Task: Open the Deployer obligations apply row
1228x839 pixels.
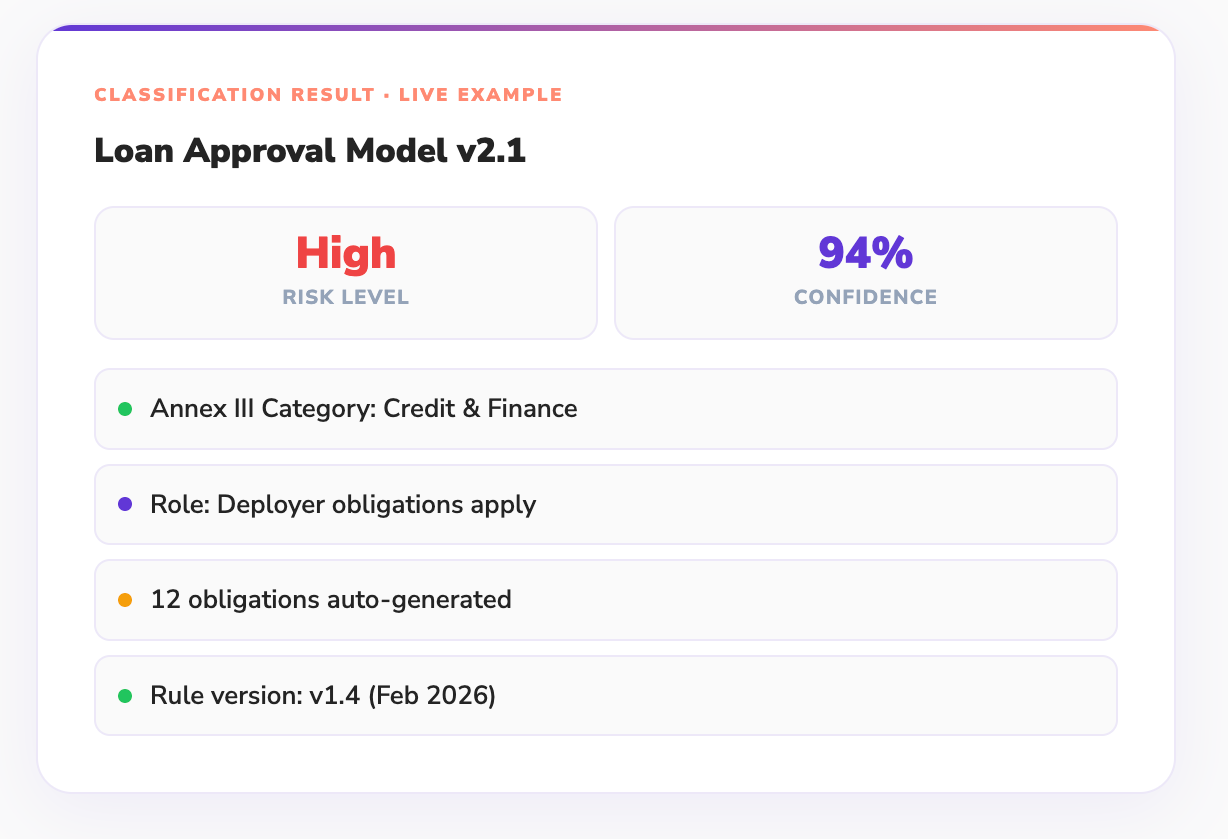Action: coord(605,504)
